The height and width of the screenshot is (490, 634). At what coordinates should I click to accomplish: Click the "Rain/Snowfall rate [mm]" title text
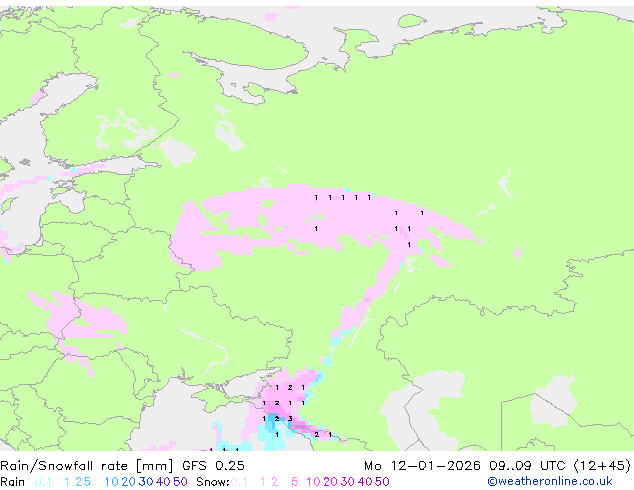coord(87,466)
